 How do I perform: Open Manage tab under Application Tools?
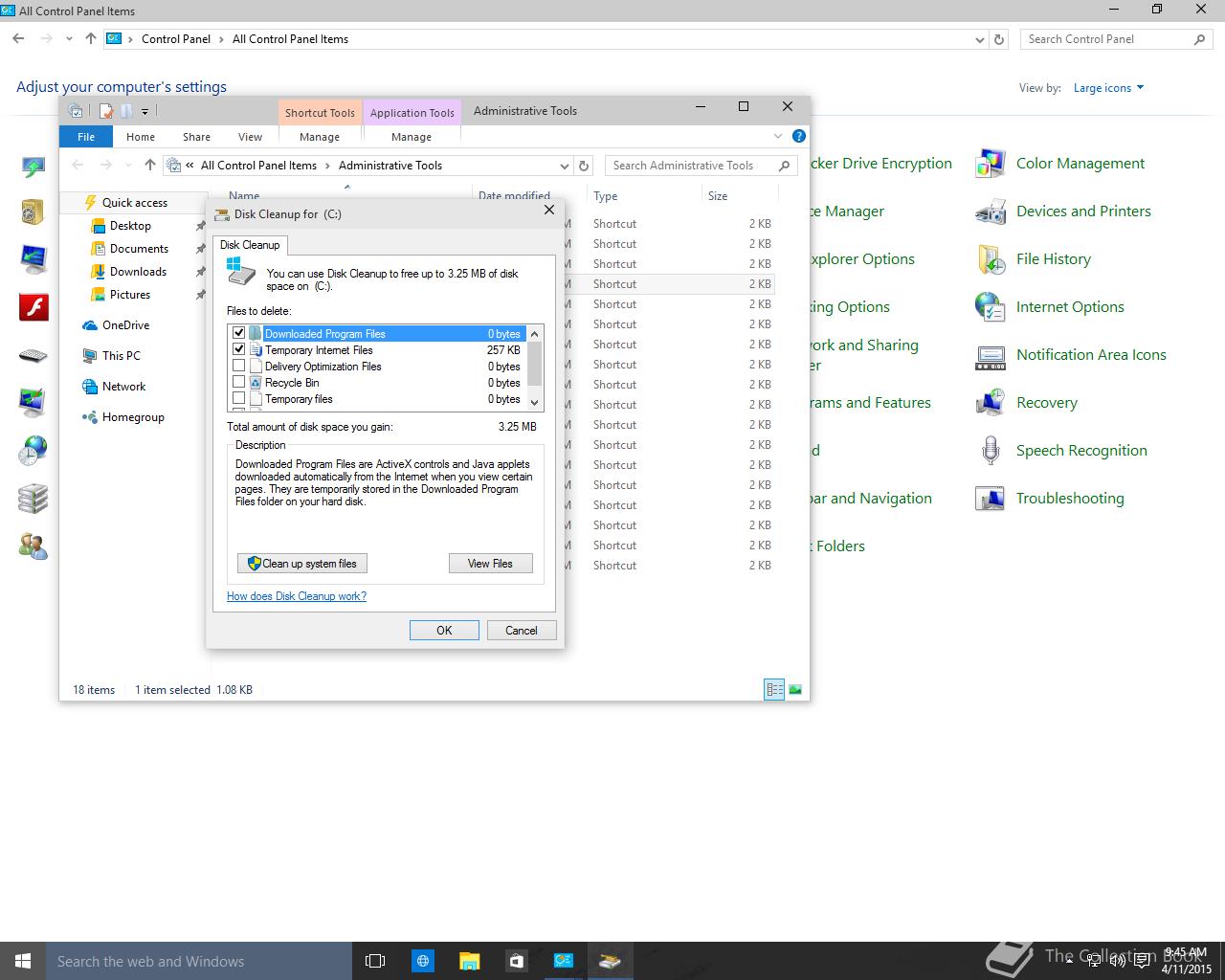tap(412, 137)
